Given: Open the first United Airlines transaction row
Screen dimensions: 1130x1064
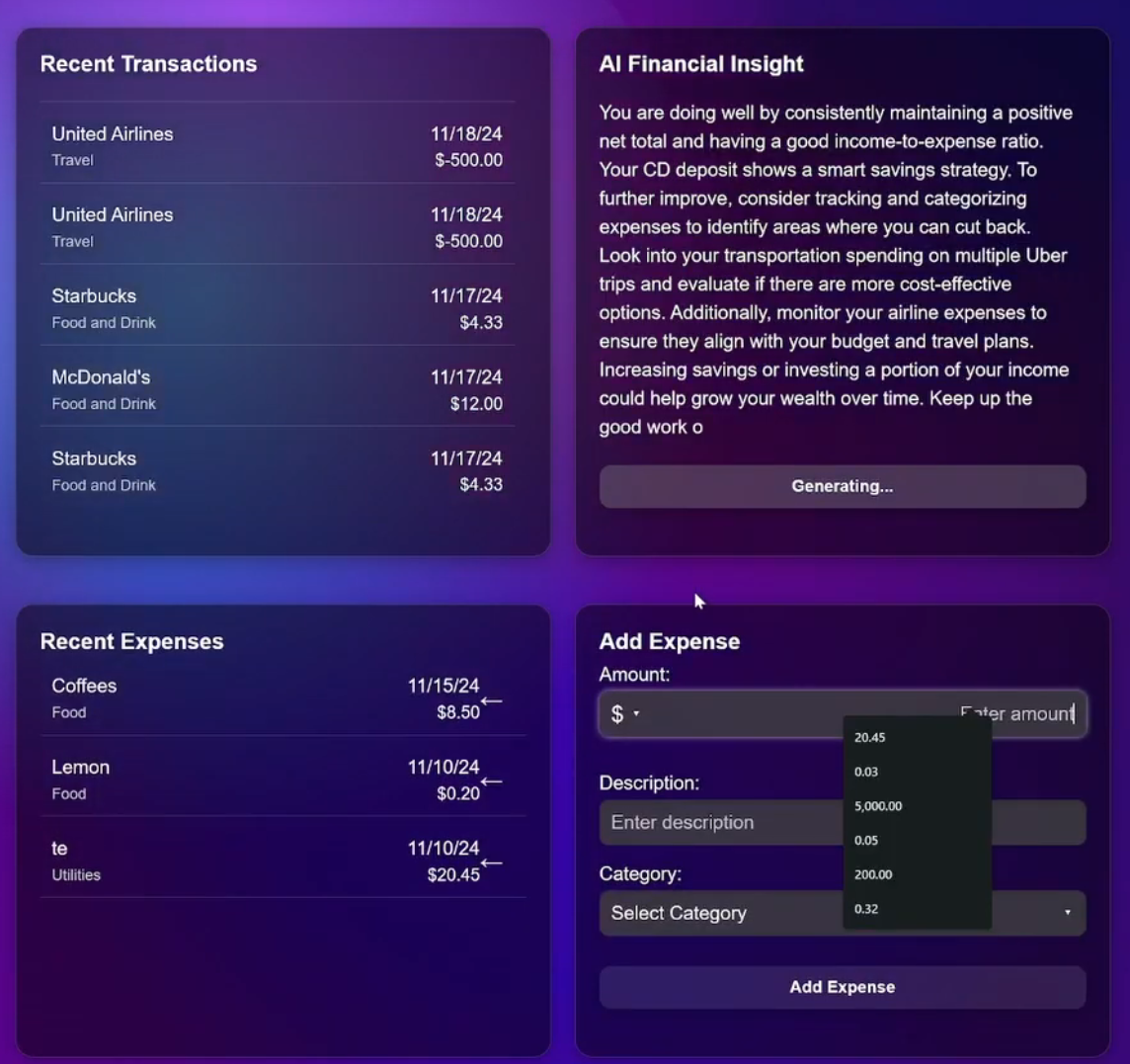Looking at the screenshot, I should pos(277,146).
